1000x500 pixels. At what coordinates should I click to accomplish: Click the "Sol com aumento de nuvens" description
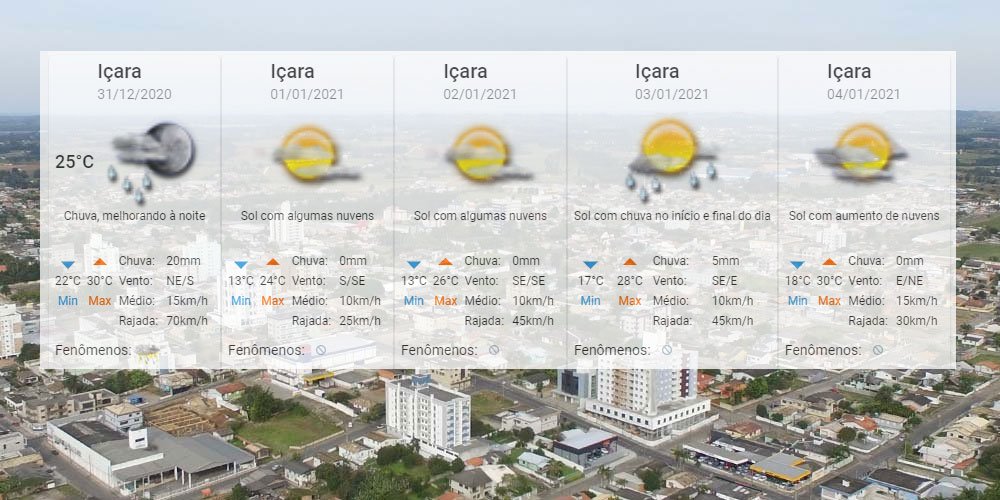[x=863, y=216]
